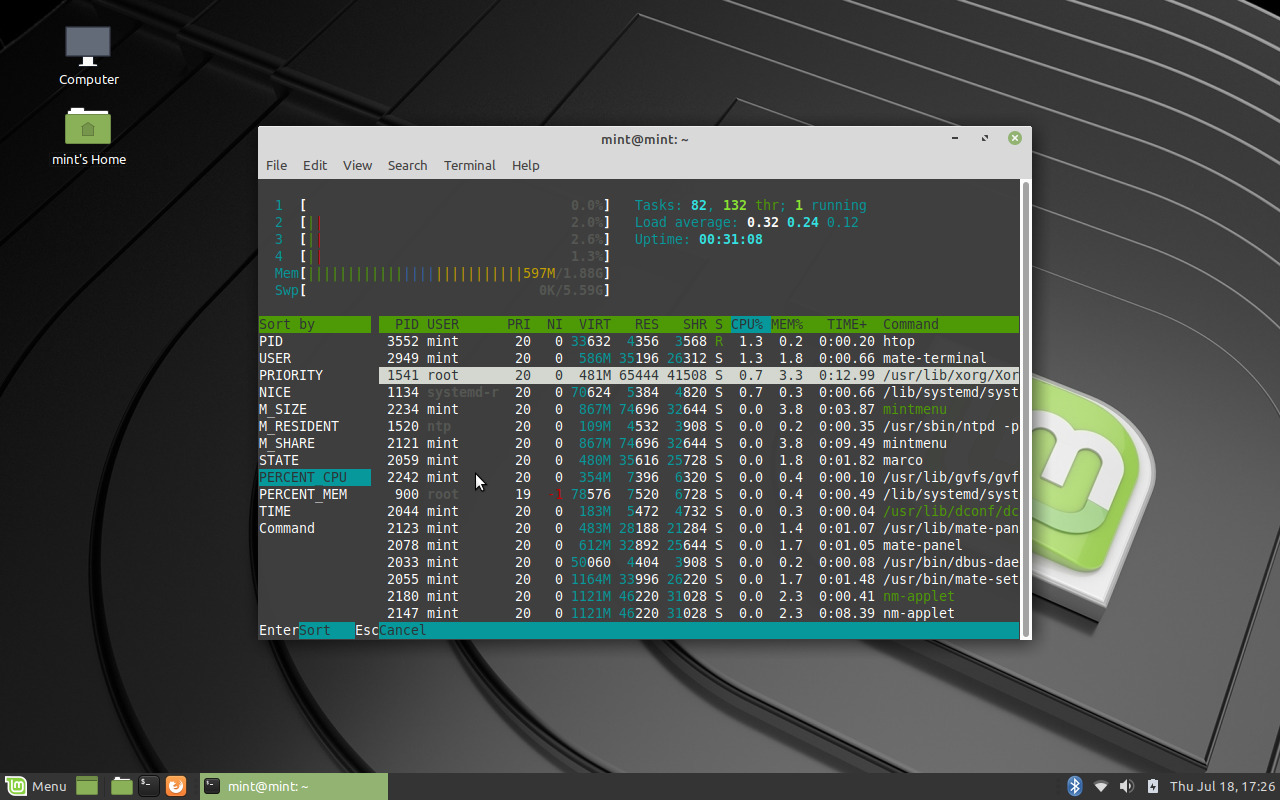
Task: Open Bluetooth options from the system tray
Action: coord(1074,786)
